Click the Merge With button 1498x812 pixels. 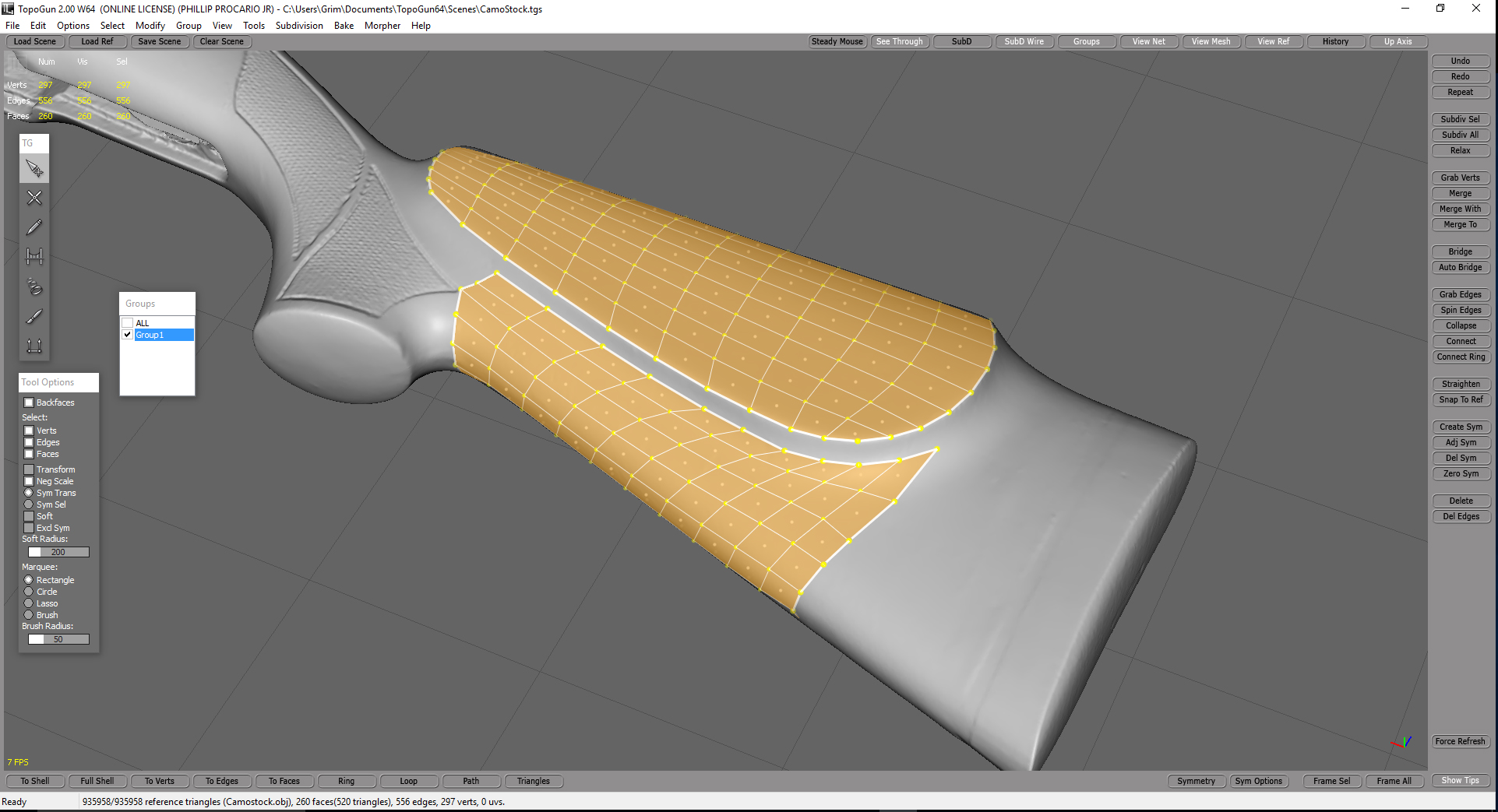[x=1461, y=209]
